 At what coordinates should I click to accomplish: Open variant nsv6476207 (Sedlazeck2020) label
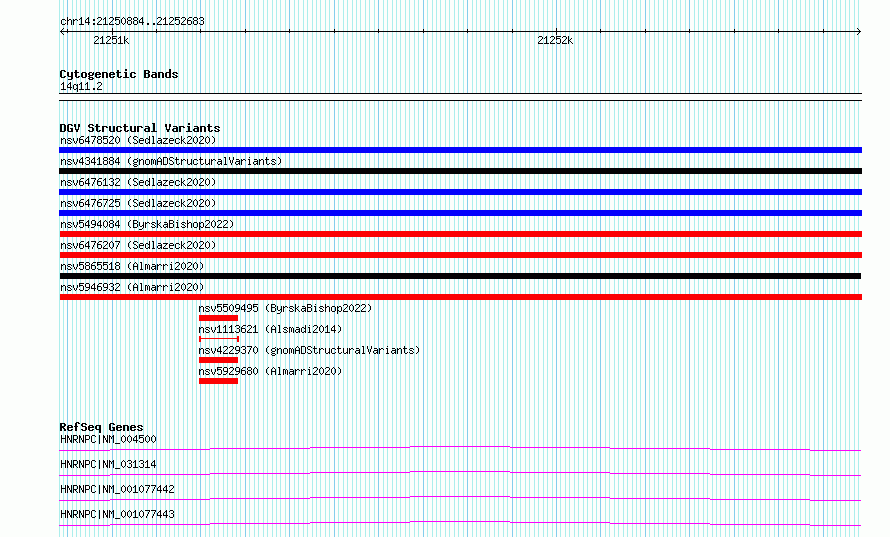[138, 245]
